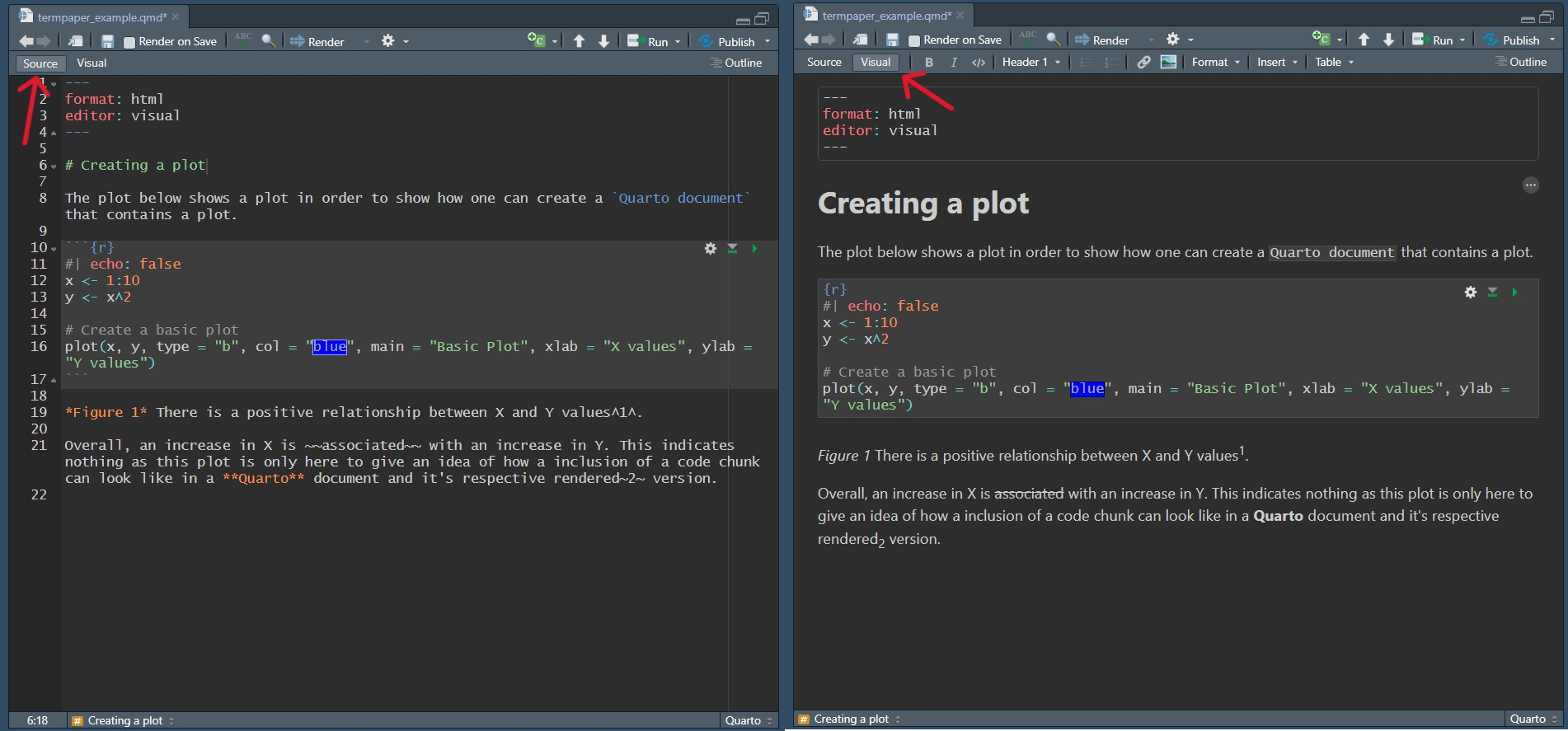
Task: Click Run button in Source-mode editor
Action: point(648,41)
